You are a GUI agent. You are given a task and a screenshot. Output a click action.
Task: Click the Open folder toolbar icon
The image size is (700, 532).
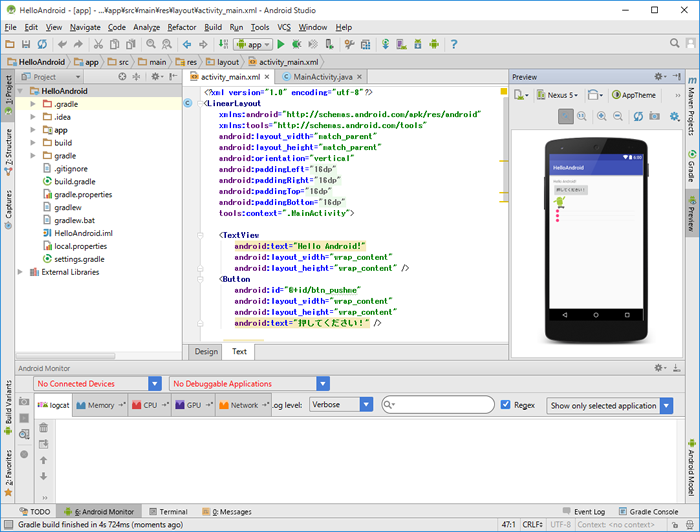[10, 44]
